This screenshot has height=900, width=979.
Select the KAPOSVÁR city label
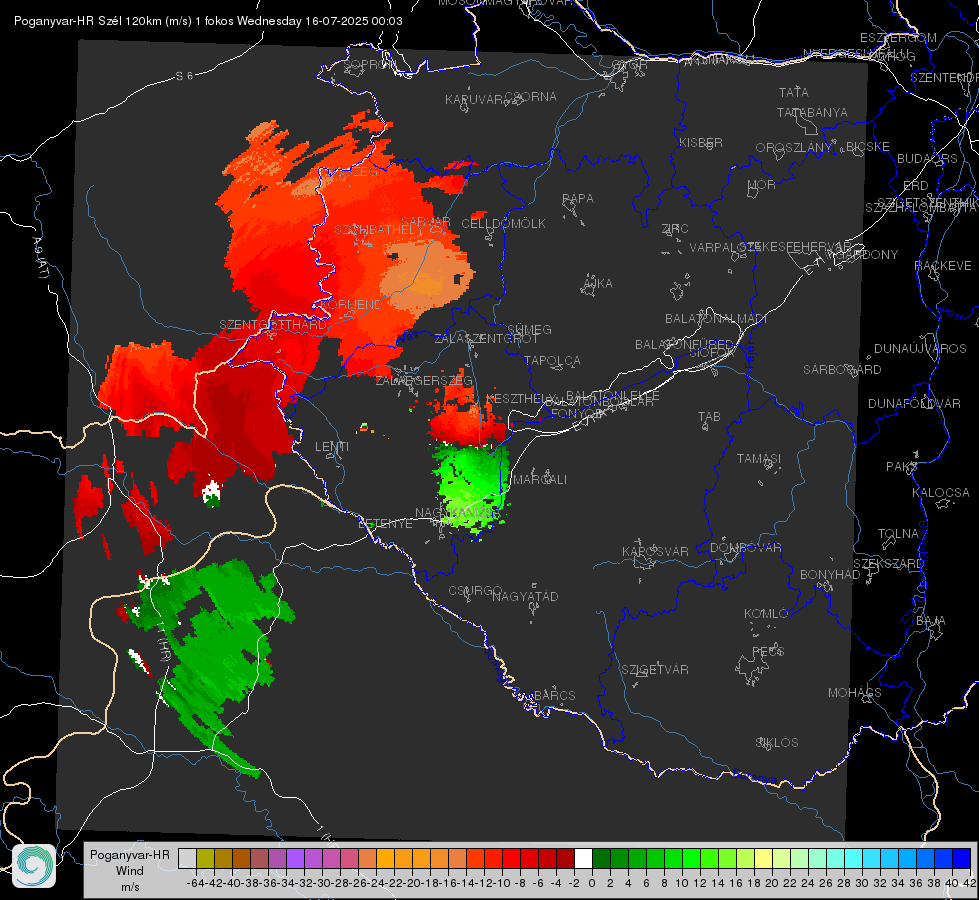655,552
